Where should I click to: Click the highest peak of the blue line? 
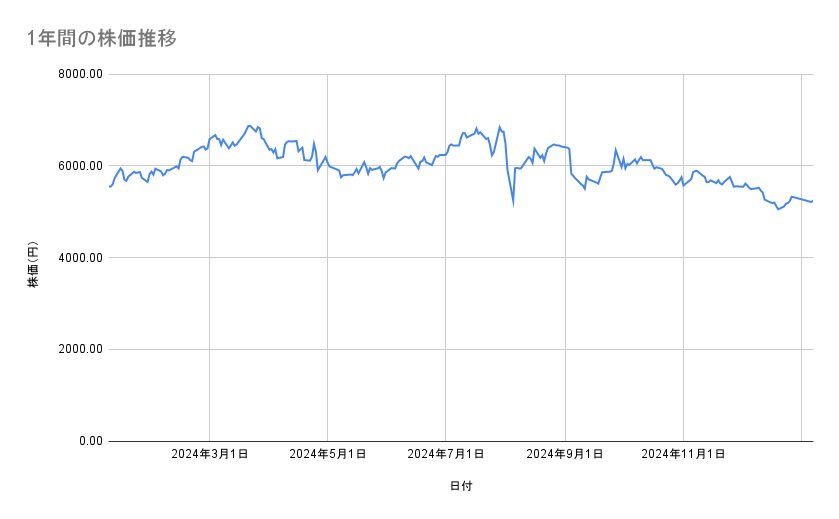coord(249,126)
